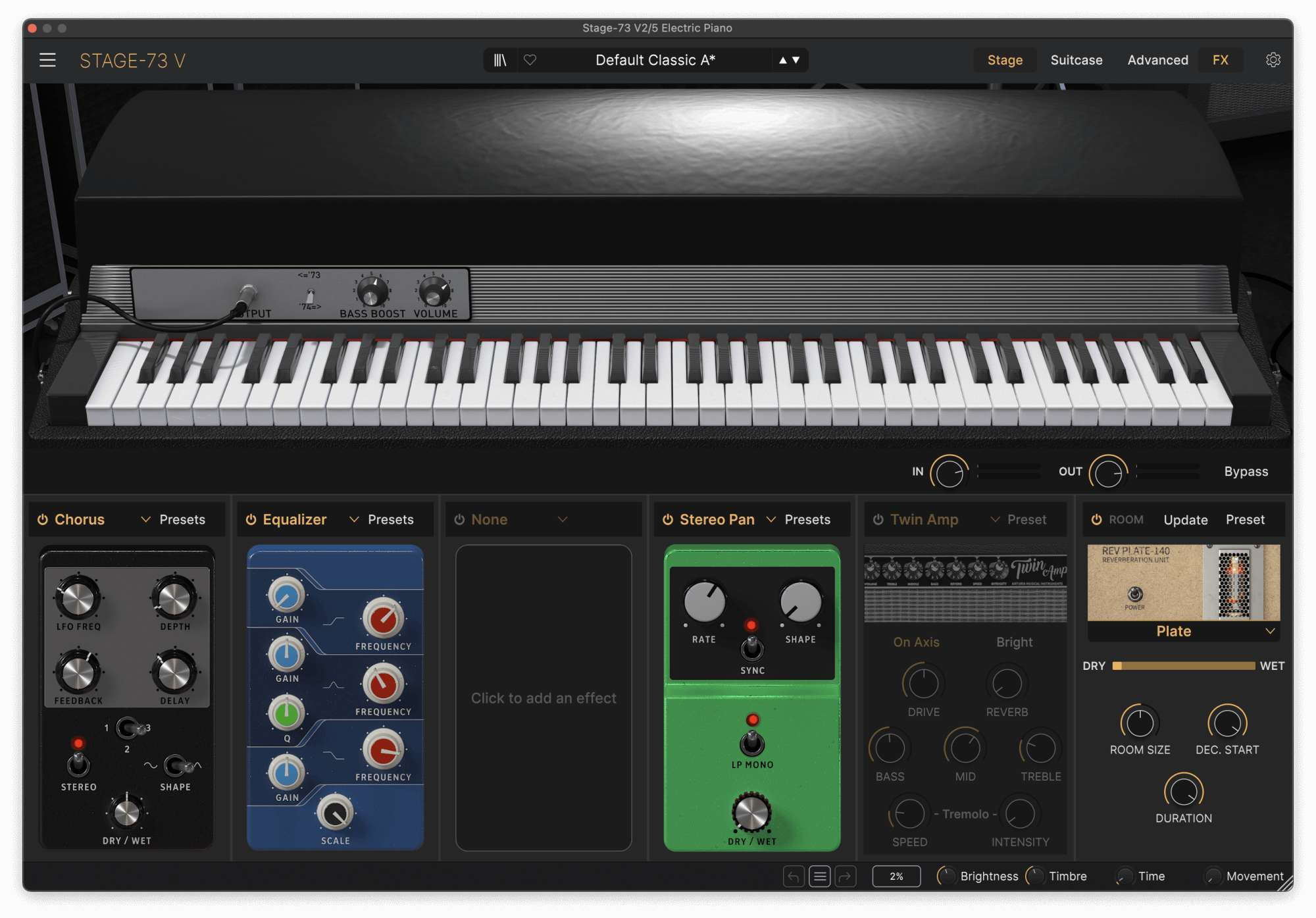Click the Bypass button
The width and height of the screenshot is (1316, 918).
(x=1246, y=471)
